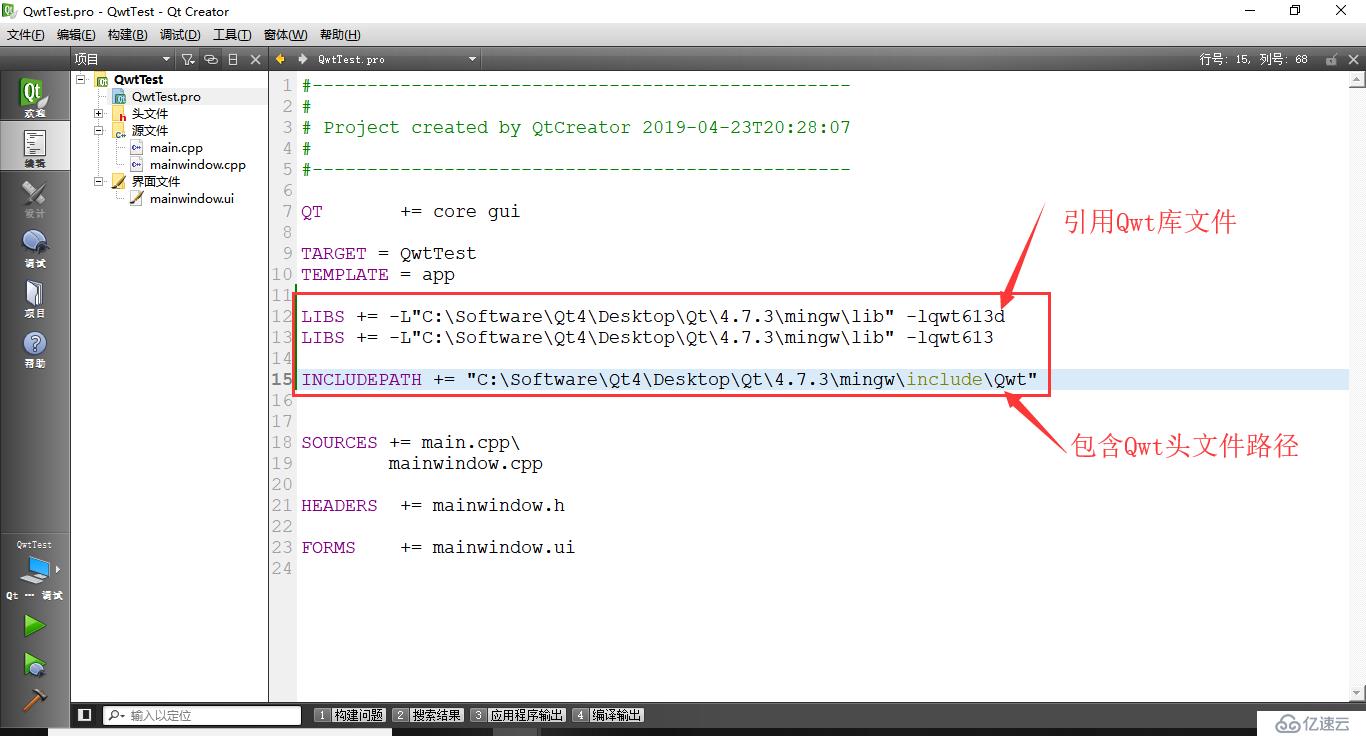
Task: Collapse the 界面文件 folder
Action: 99,181
